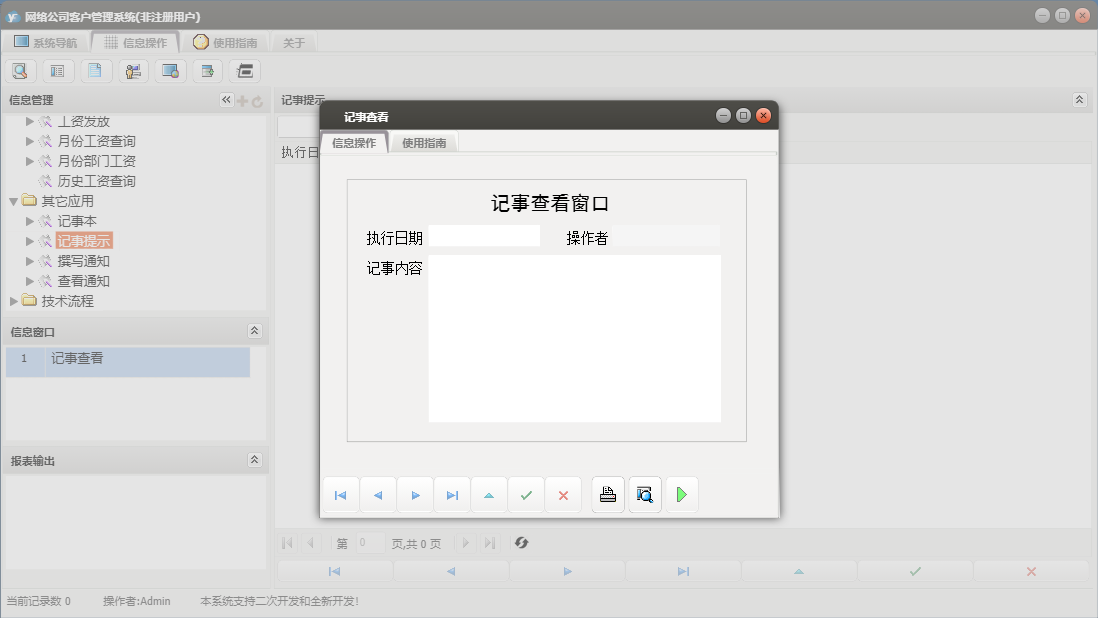This screenshot has width=1098, height=618.
Task: Print the record using the printer icon
Action: [607, 494]
